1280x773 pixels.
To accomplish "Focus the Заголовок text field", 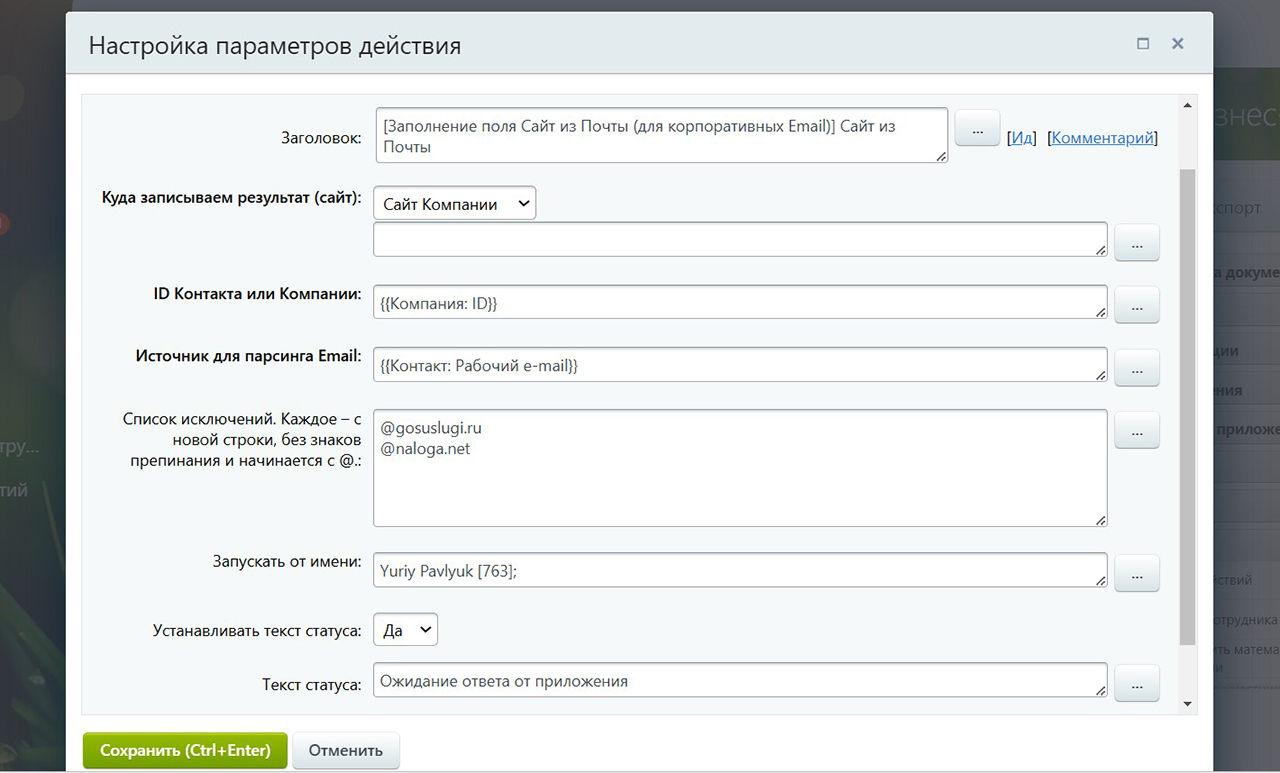I will [660, 135].
